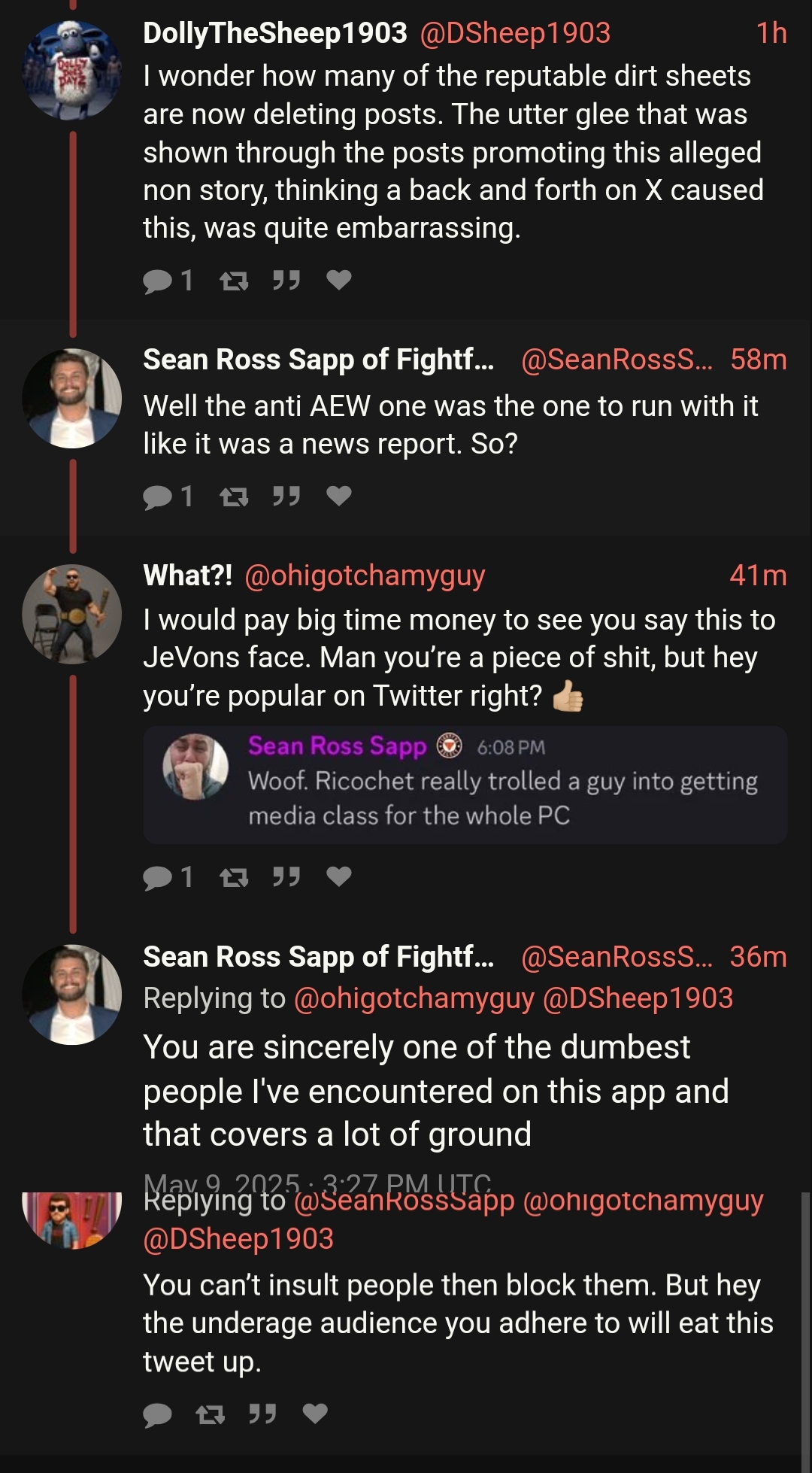
Task: Retweet DollyTheSheep1903's dirt sheets post
Action: (x=233, y=281)
